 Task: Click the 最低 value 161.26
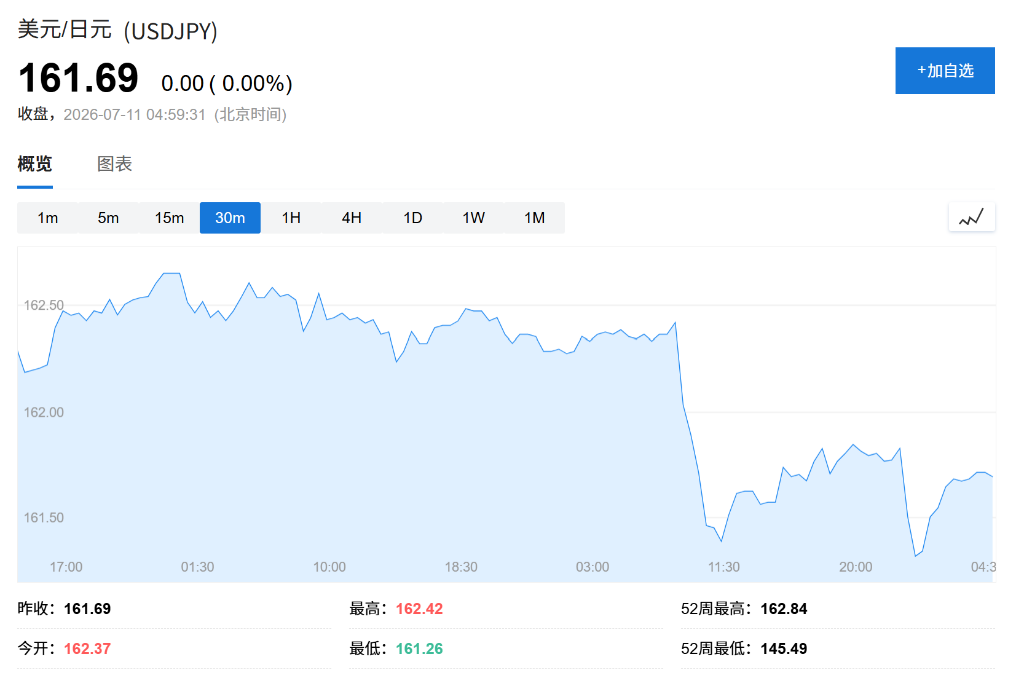tap(419, 649)
